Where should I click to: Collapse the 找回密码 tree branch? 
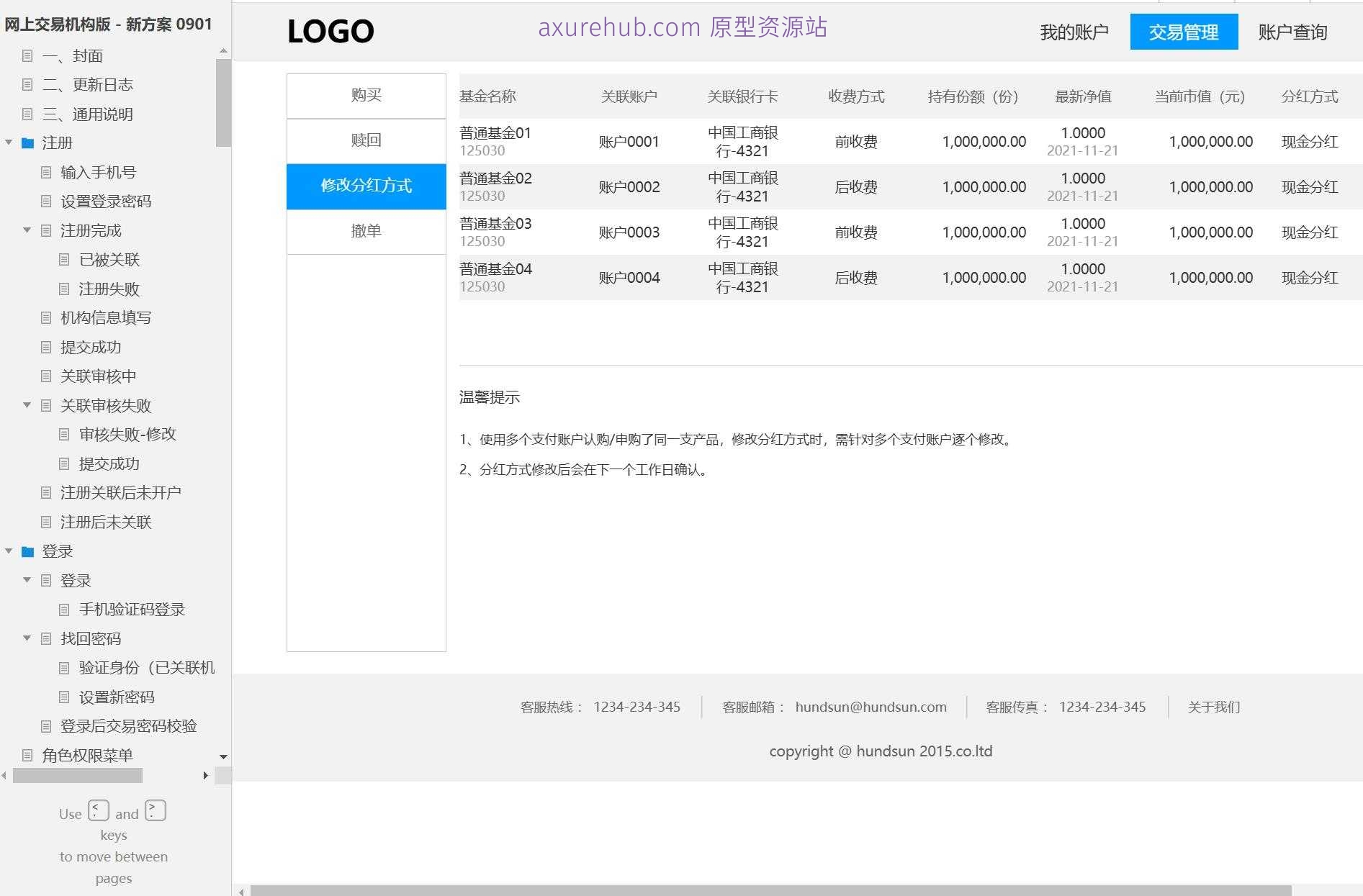[27, 638]
